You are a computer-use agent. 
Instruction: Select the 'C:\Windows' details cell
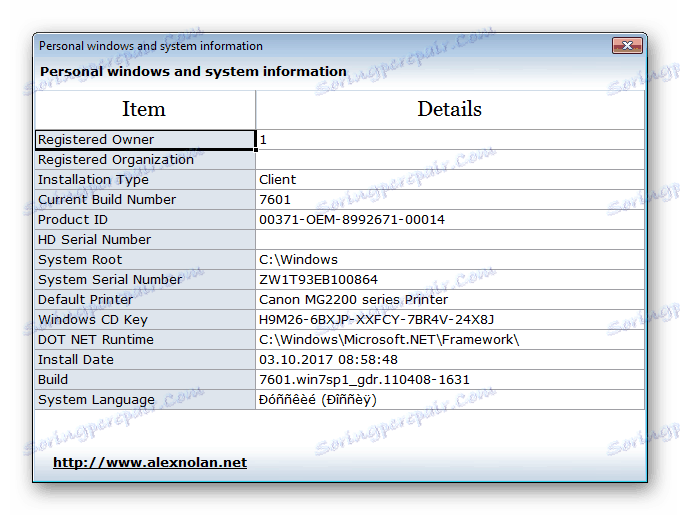[x=450, y=259]
